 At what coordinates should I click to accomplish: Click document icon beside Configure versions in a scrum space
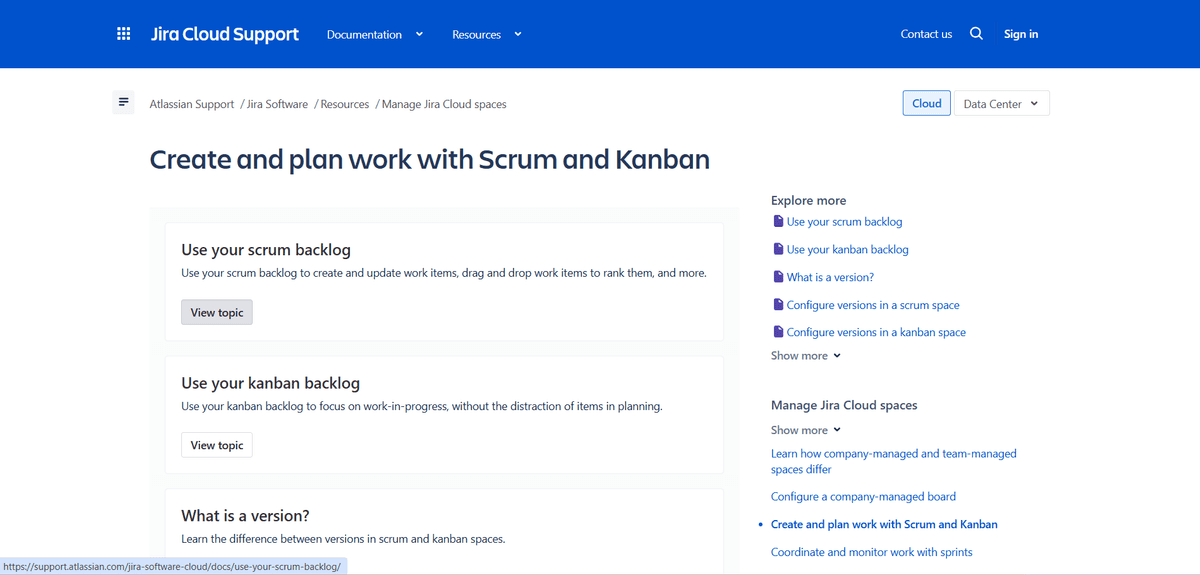click(x=778, y=305)
